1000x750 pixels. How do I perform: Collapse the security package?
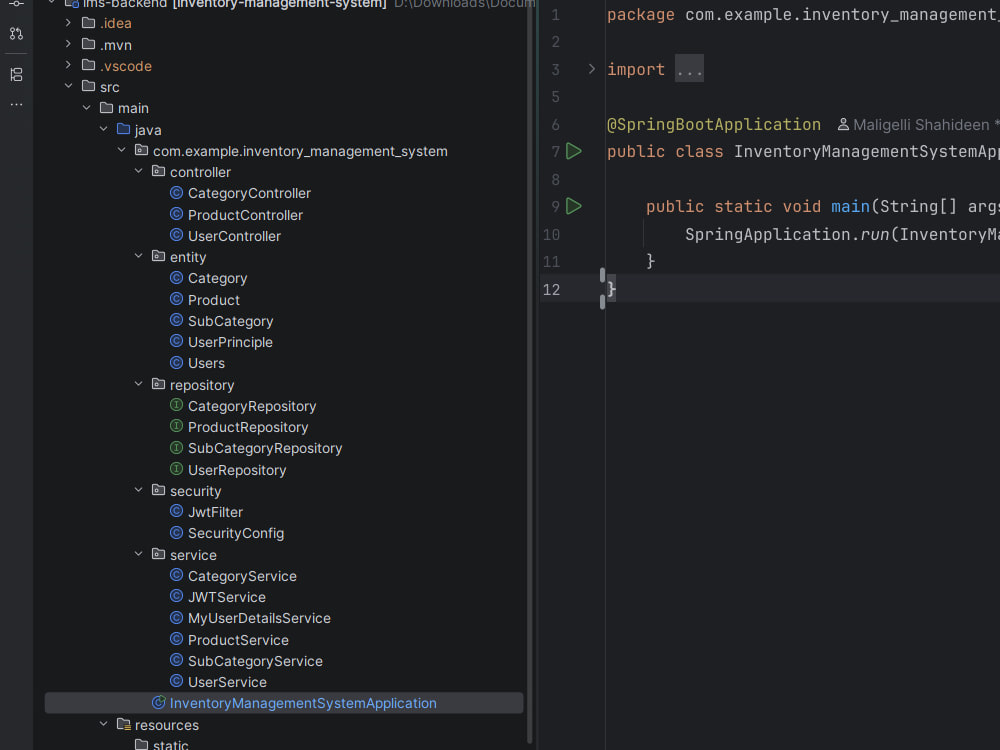click(x=138, y=490)
